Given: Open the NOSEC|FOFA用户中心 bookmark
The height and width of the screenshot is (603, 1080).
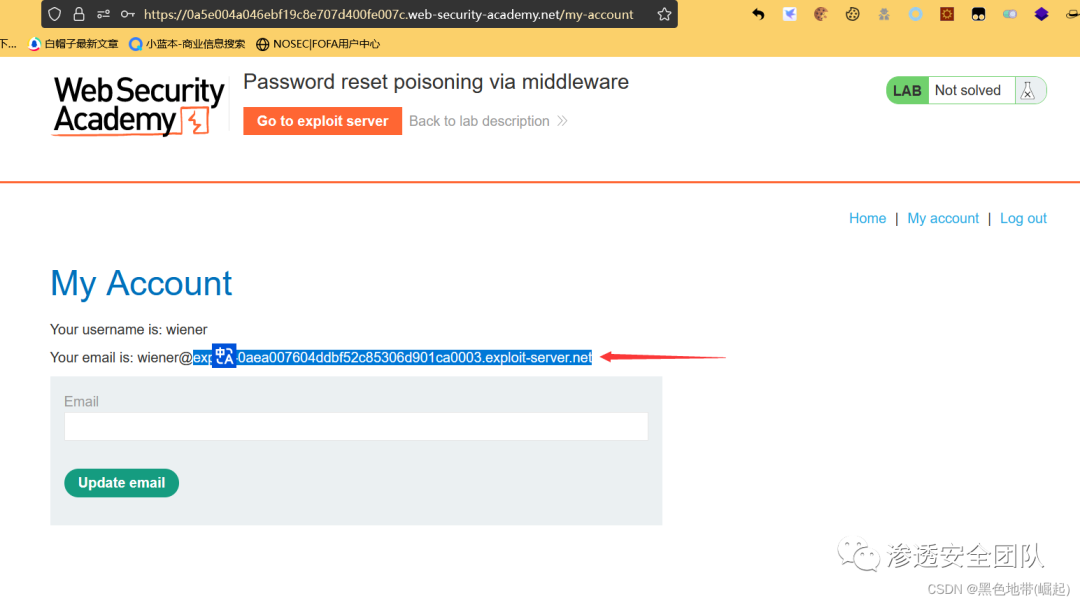Looking at the screenshot, I should pyautogui.click(x=318, y=44).
